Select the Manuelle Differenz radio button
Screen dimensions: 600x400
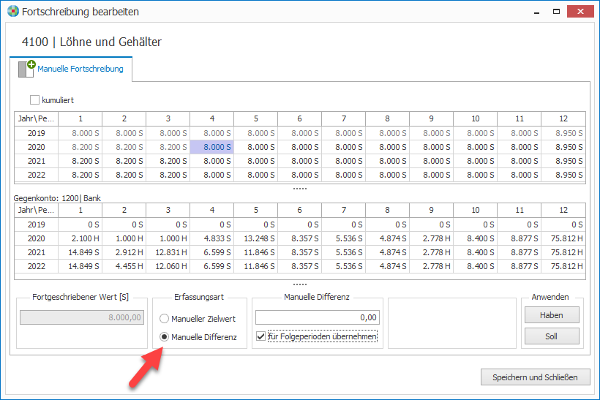click(164, 337)
